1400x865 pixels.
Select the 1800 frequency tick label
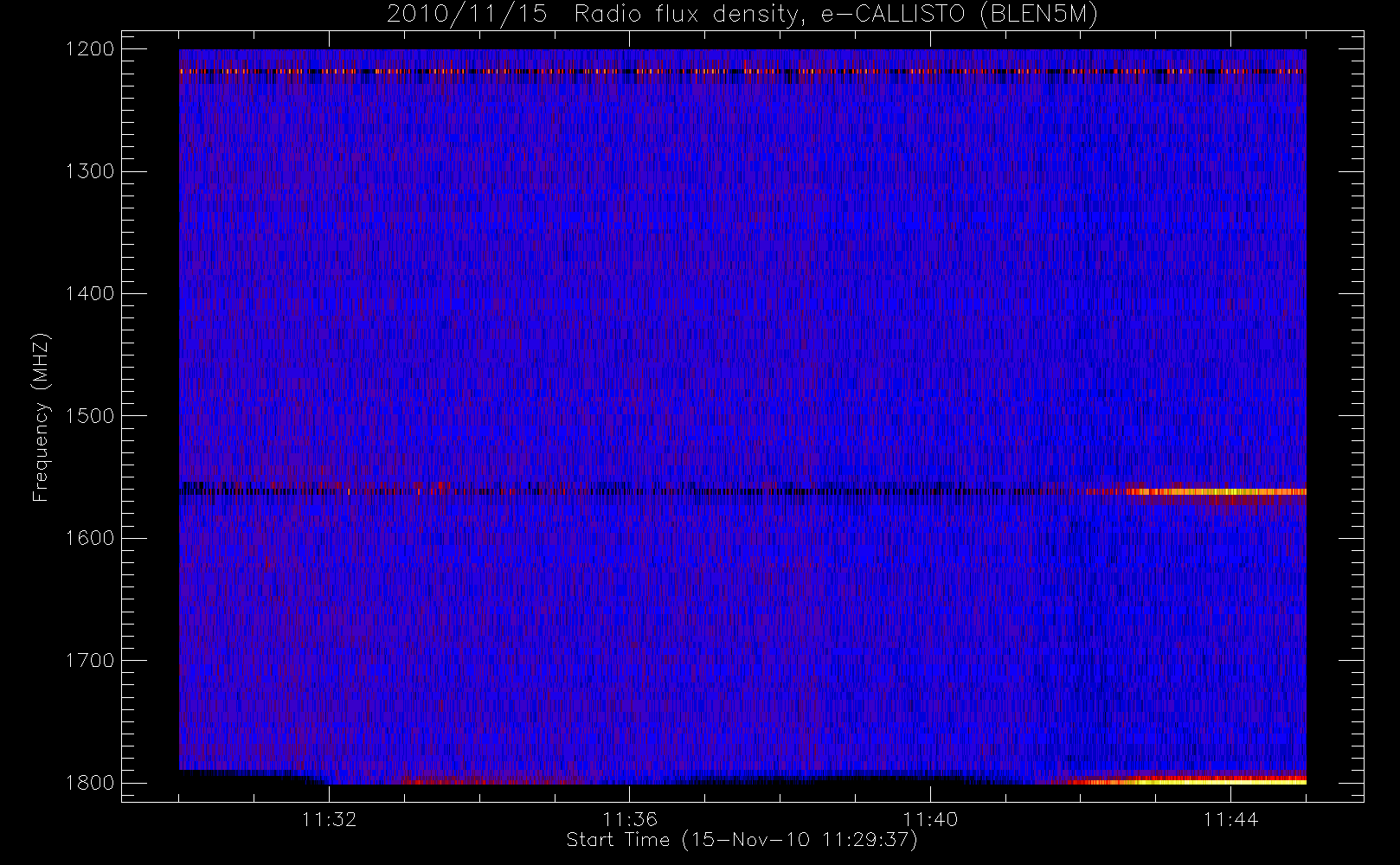[x=90, y=783]
